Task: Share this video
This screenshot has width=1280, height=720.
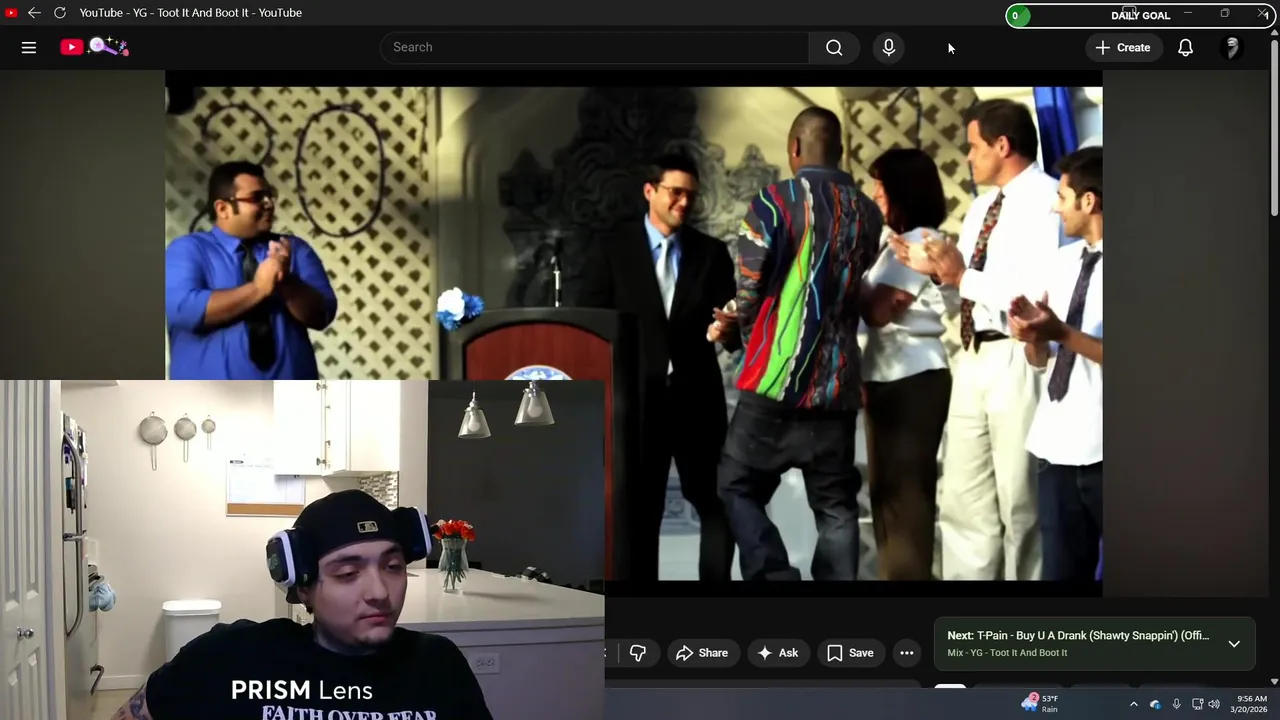Action: click(x=702, y=653)
